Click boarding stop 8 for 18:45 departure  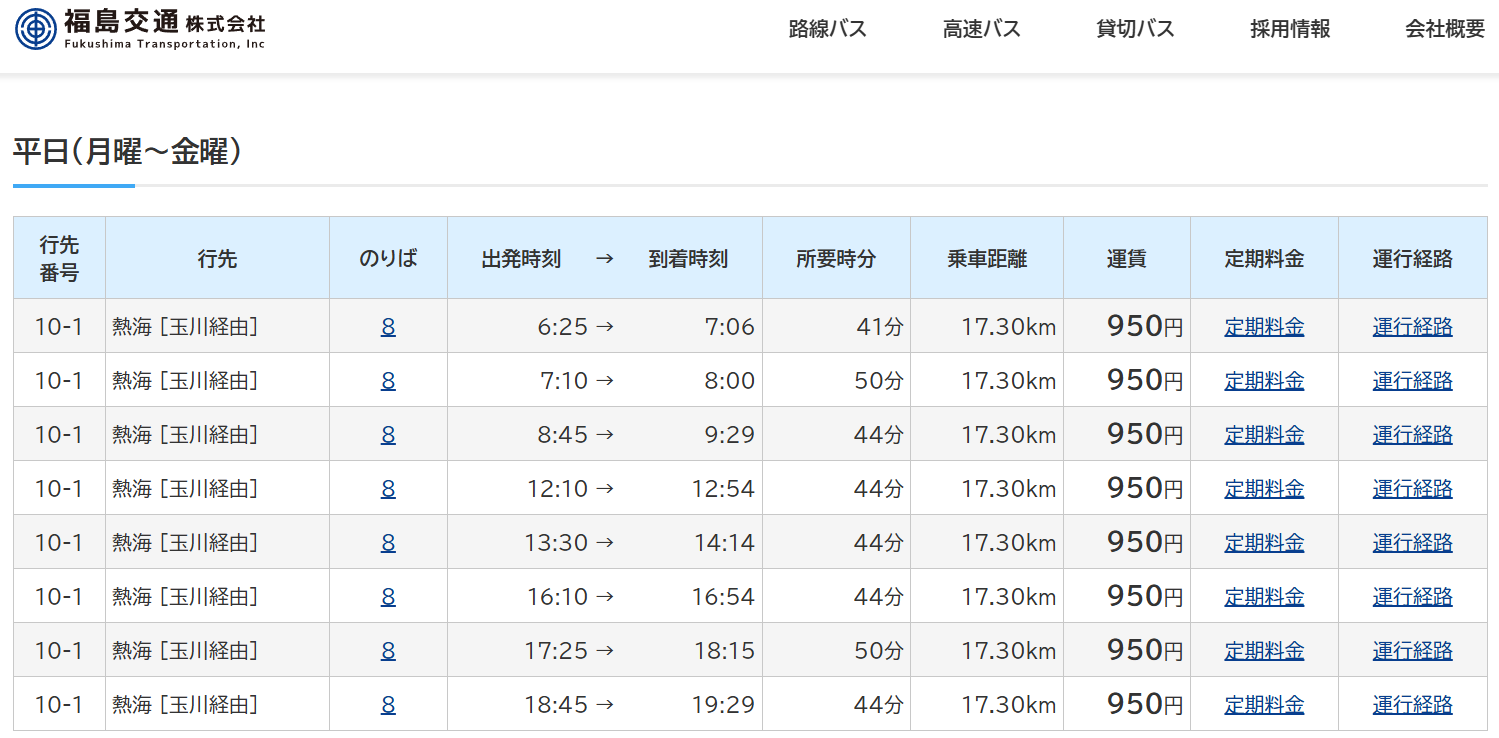click(x=388, y=705)
